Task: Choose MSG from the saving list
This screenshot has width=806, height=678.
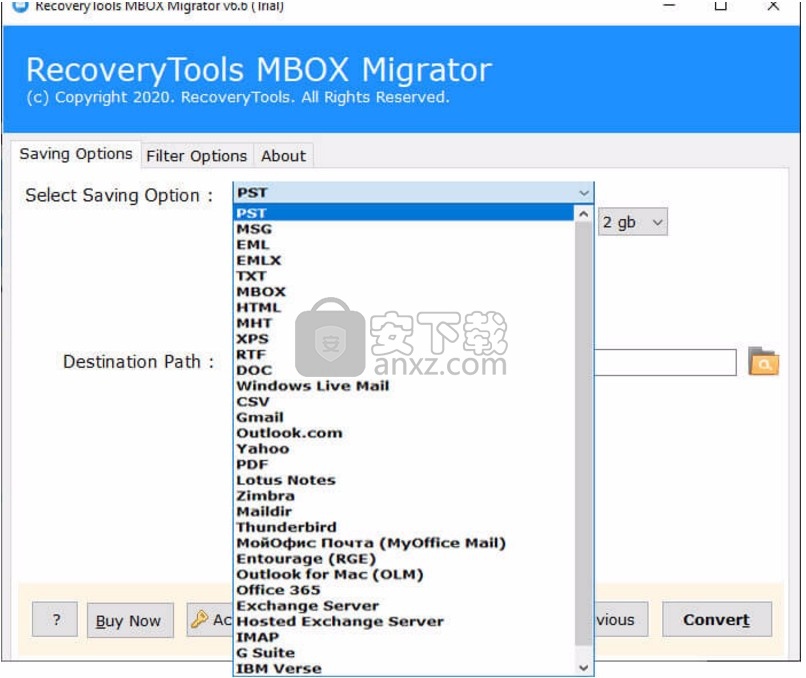Action: [404, 229]
